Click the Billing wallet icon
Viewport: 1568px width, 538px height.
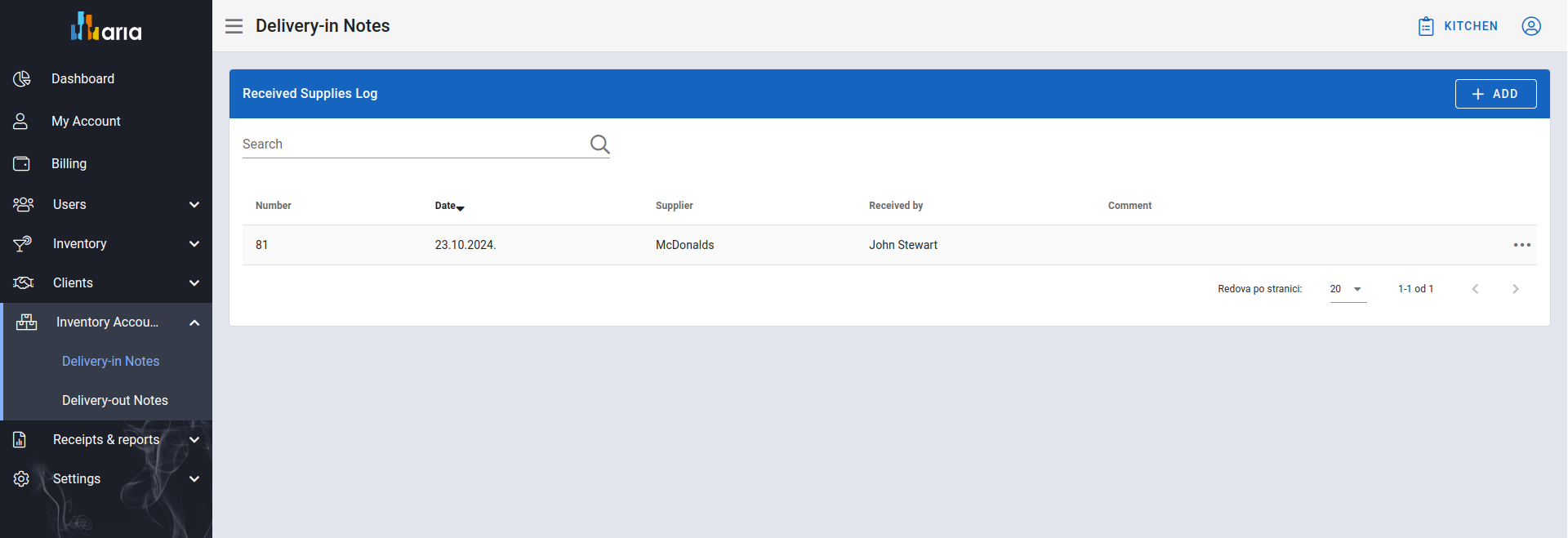click(x=21, y=163)
